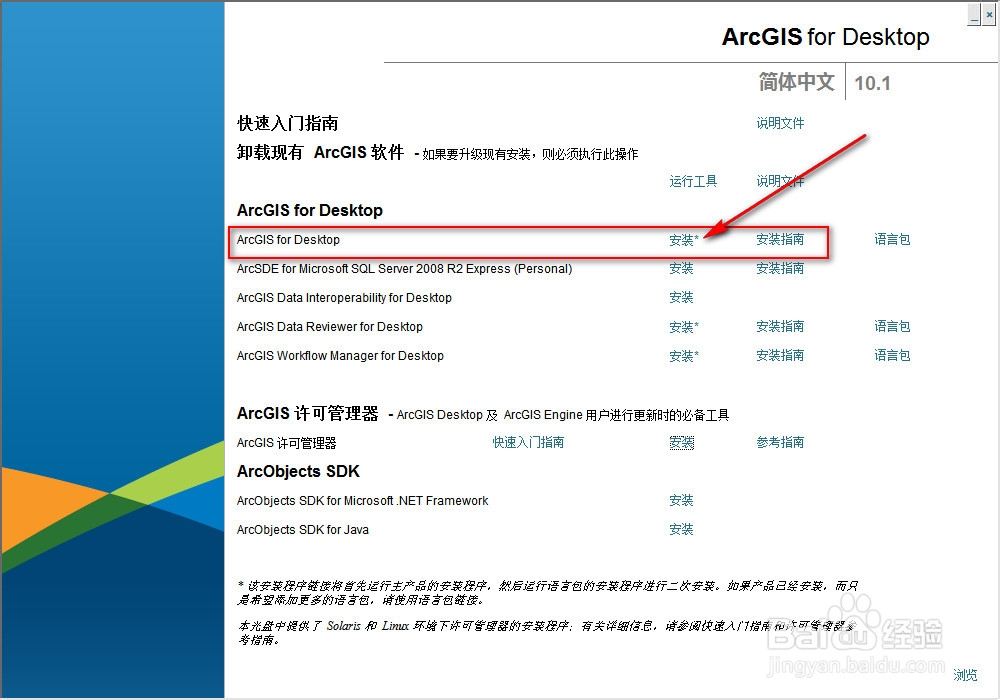
Task: Open 语言包 for Workflow Manager
Action: 892,356
